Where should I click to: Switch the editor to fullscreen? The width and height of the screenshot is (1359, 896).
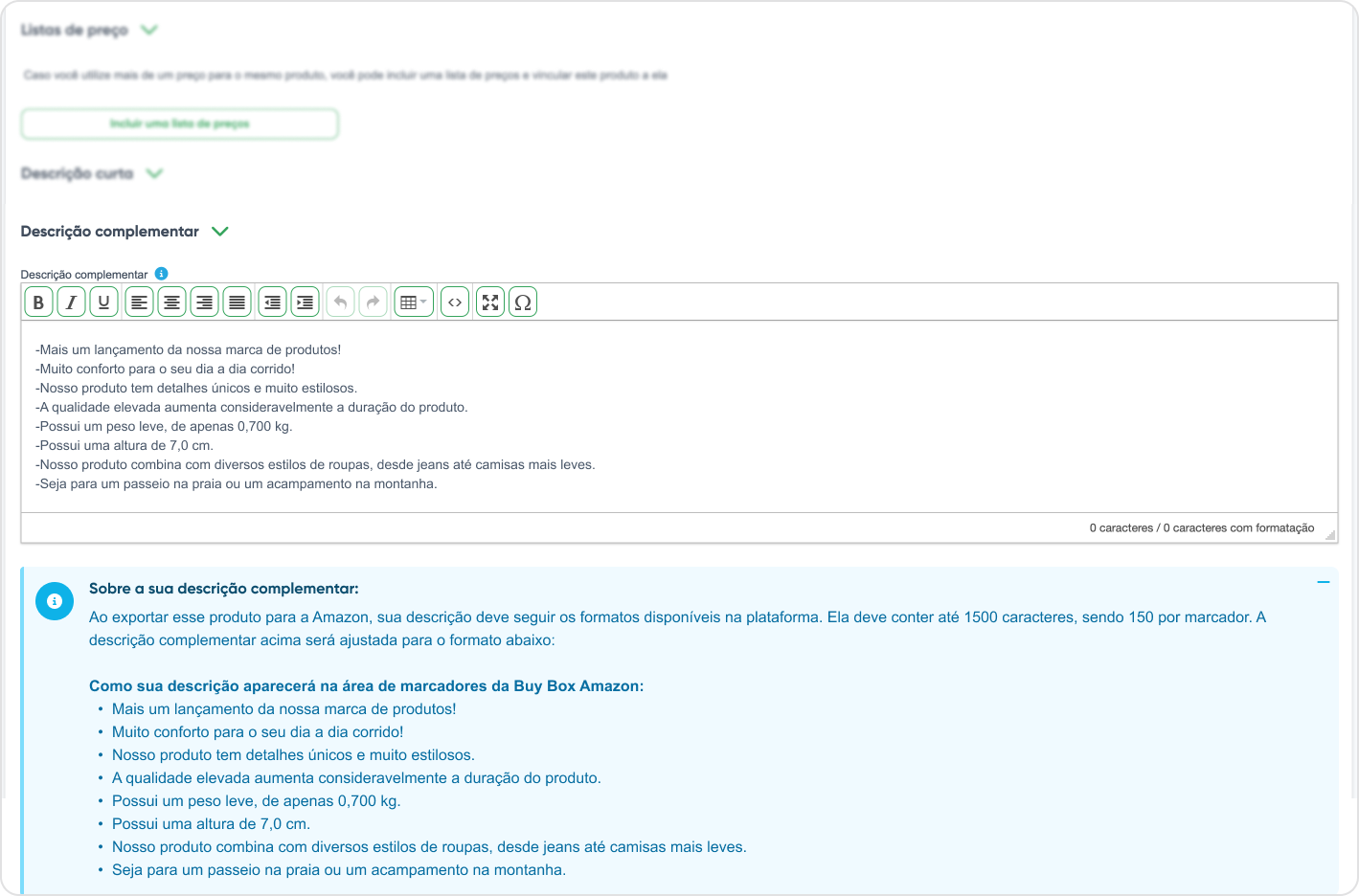490,302
